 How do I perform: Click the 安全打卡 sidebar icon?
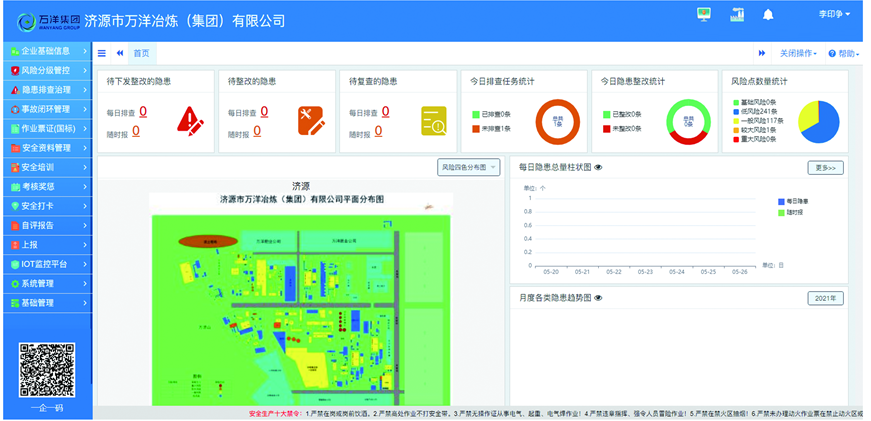[x=15, y=206]
